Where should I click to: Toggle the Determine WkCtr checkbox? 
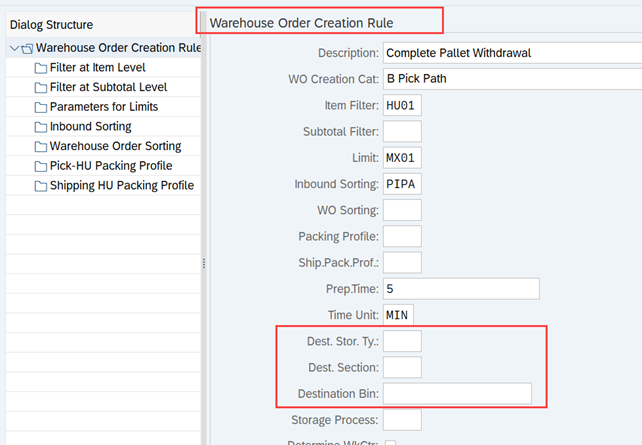pos(391,443)
